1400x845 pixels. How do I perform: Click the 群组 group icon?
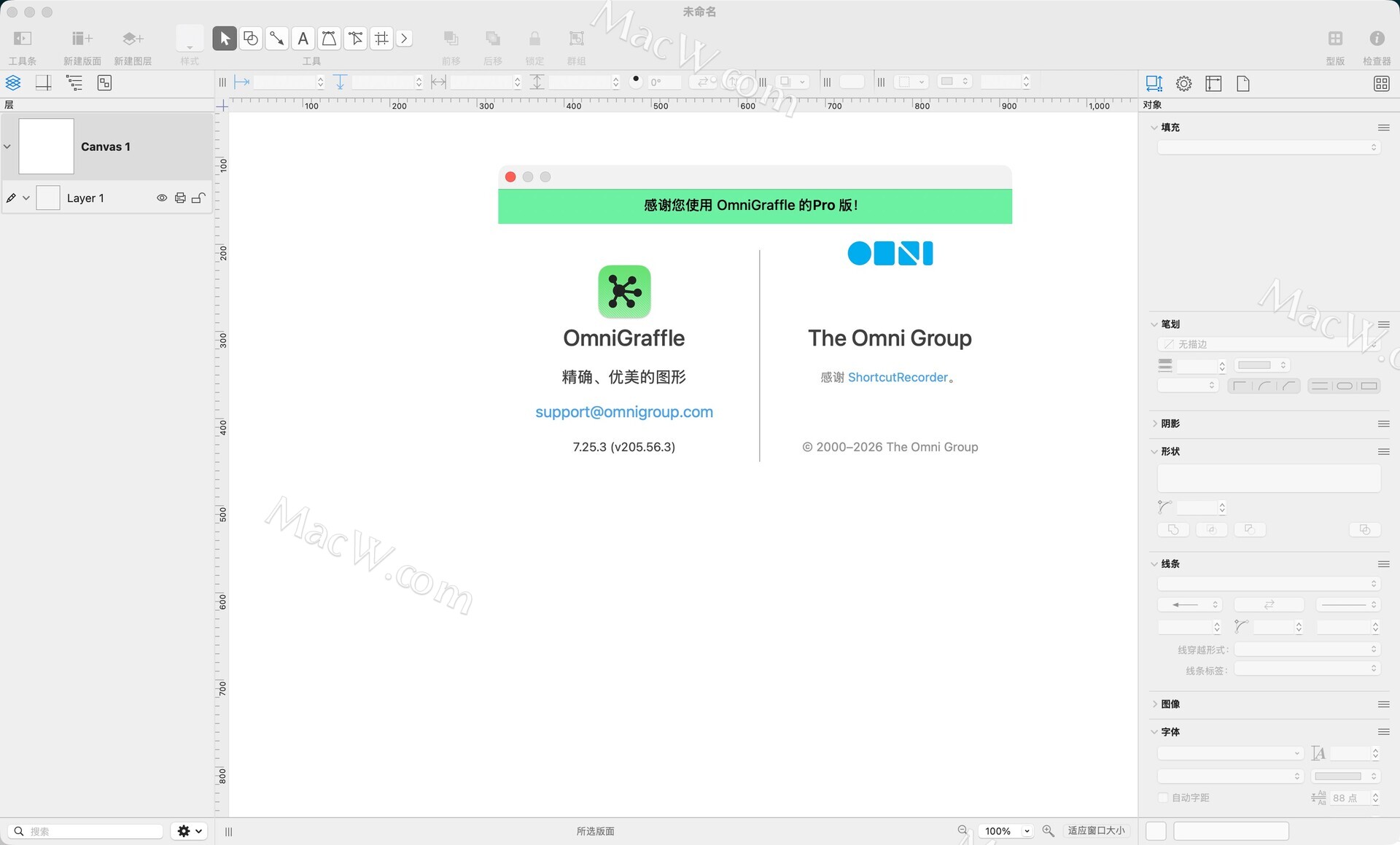click(x=577, y=39)
